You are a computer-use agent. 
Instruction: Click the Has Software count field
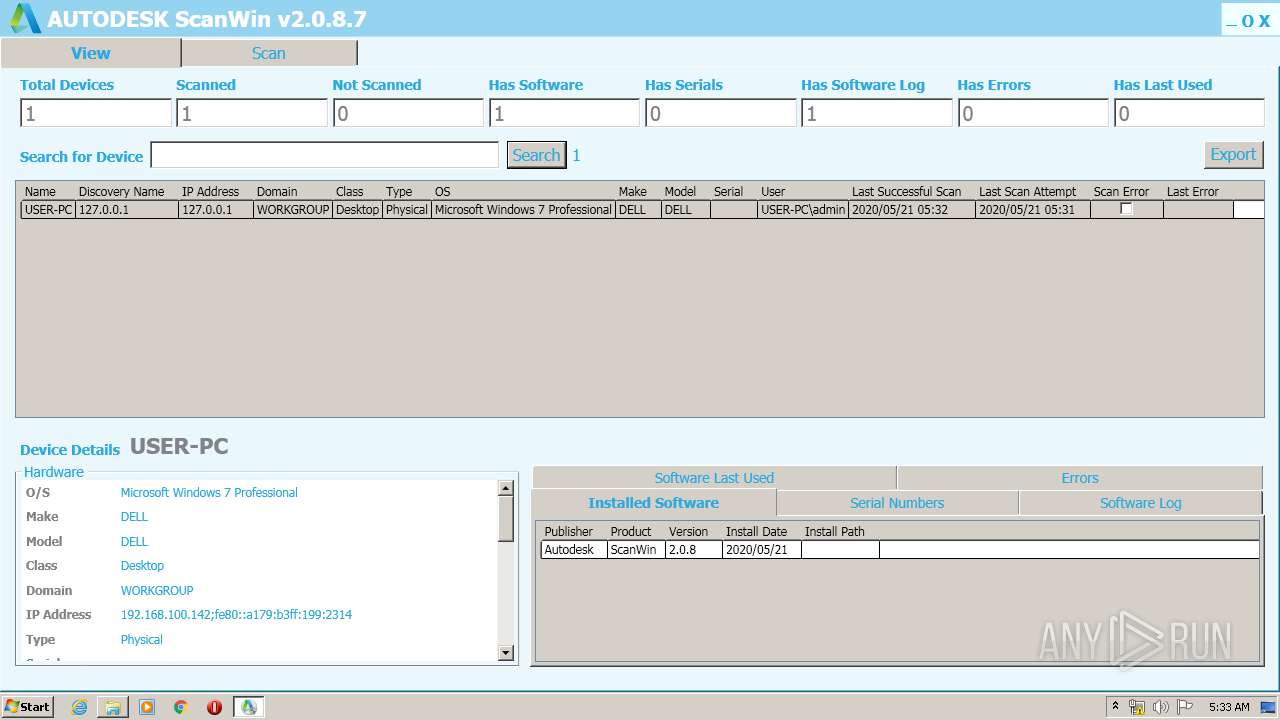point(564,113)
